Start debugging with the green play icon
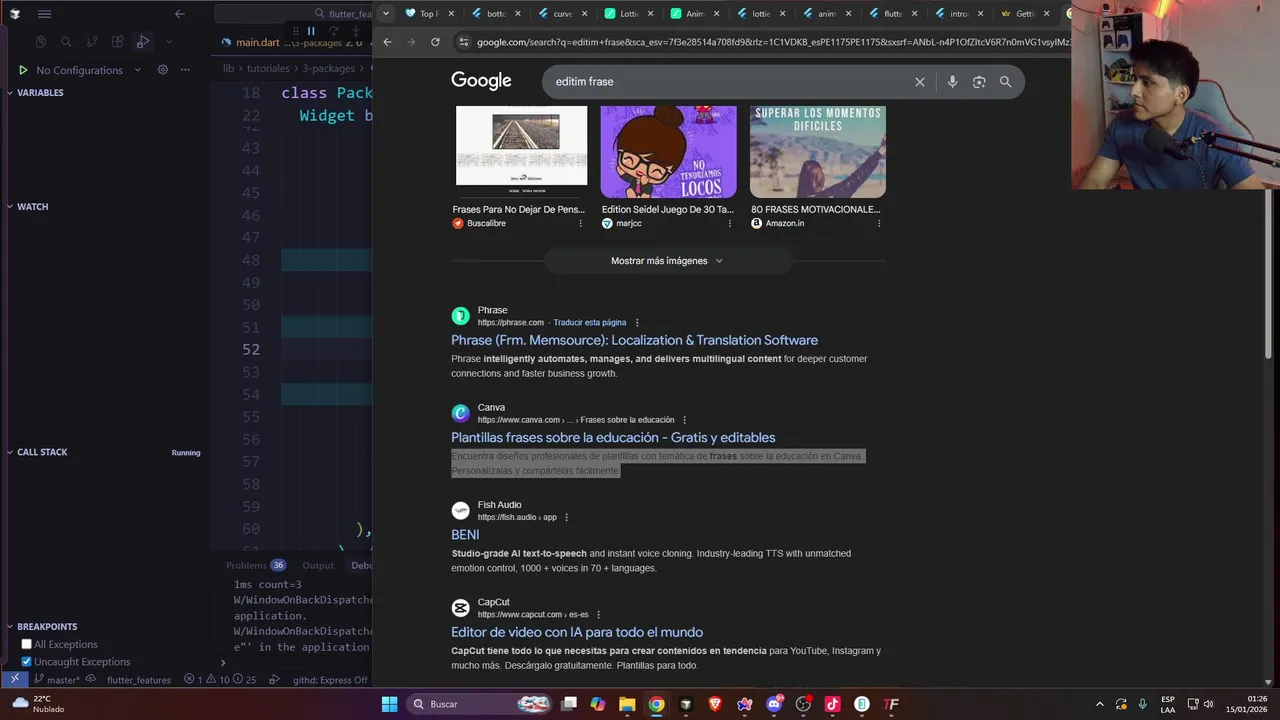 23,70
